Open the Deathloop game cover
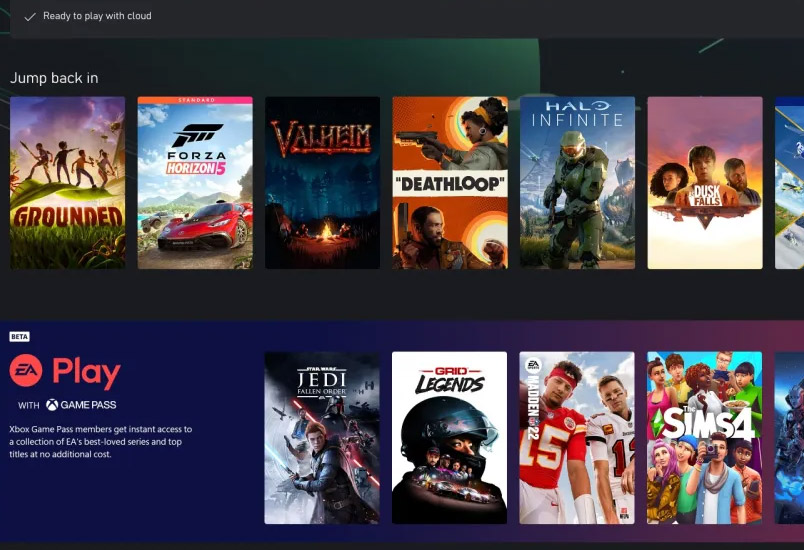The height and width of the screenshot is (550, 804). [450, 183]
